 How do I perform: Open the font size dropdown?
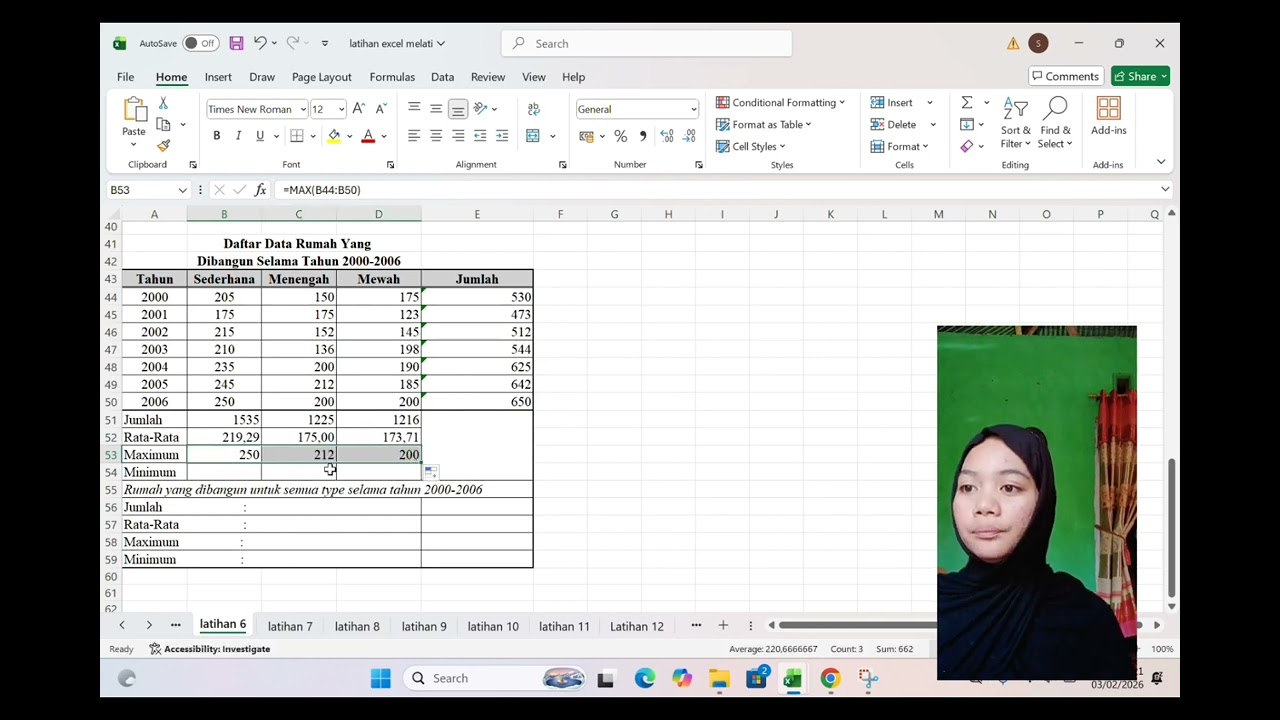[x=341, y=109]
